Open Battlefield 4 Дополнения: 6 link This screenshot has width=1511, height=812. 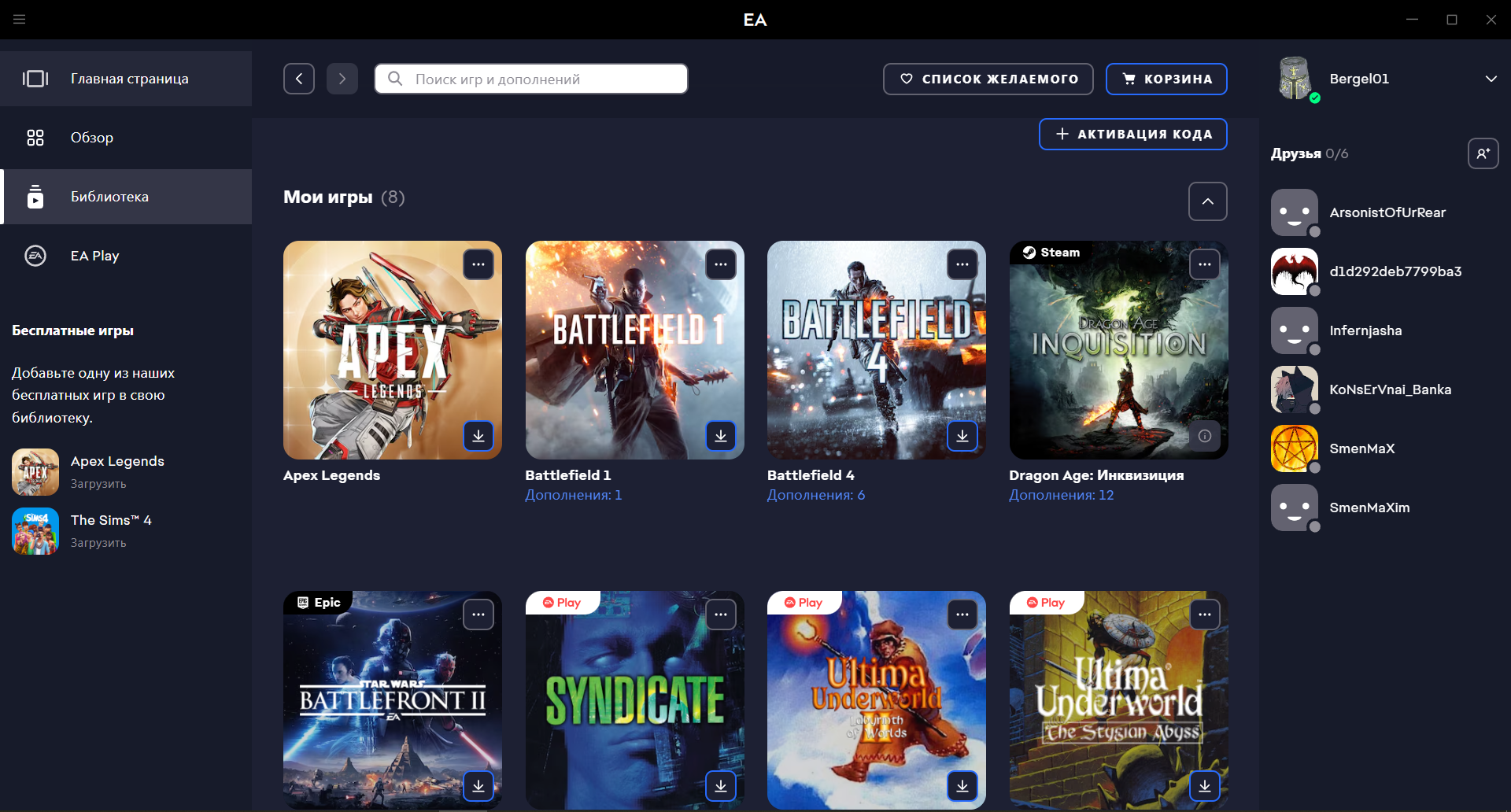tap(816, 495)
